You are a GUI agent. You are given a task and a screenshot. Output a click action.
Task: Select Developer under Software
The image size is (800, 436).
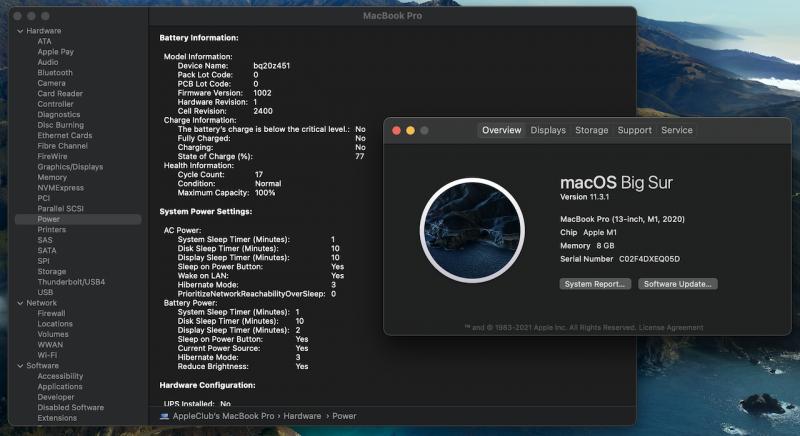click(56, 397)
